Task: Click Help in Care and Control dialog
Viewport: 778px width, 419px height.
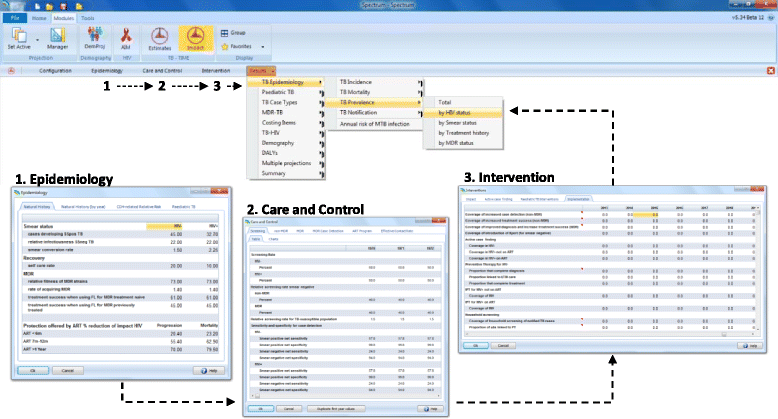Action: tap(431, 409)
